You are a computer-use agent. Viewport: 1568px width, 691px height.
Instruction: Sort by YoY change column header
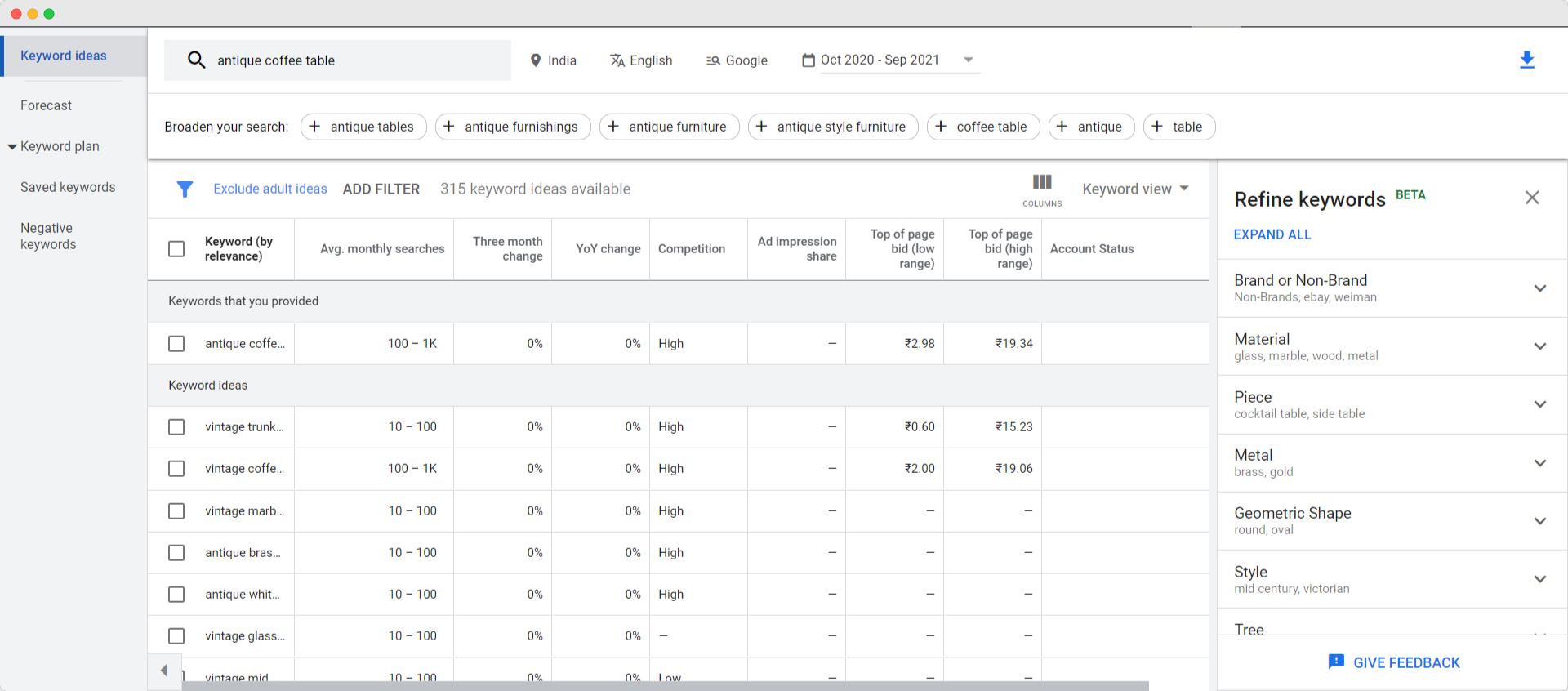pos(608,249)
